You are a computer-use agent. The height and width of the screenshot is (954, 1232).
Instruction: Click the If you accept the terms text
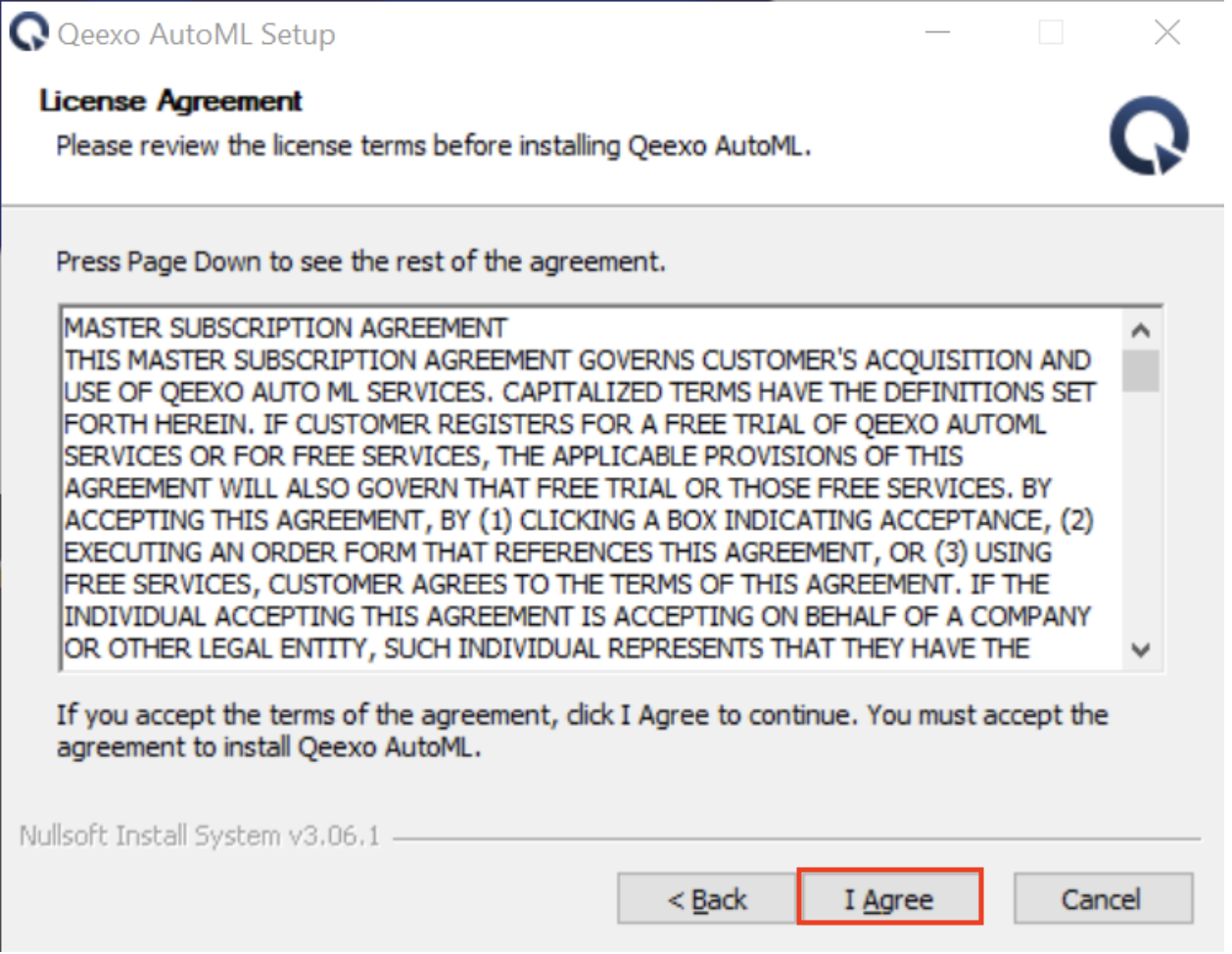[582, 731]
